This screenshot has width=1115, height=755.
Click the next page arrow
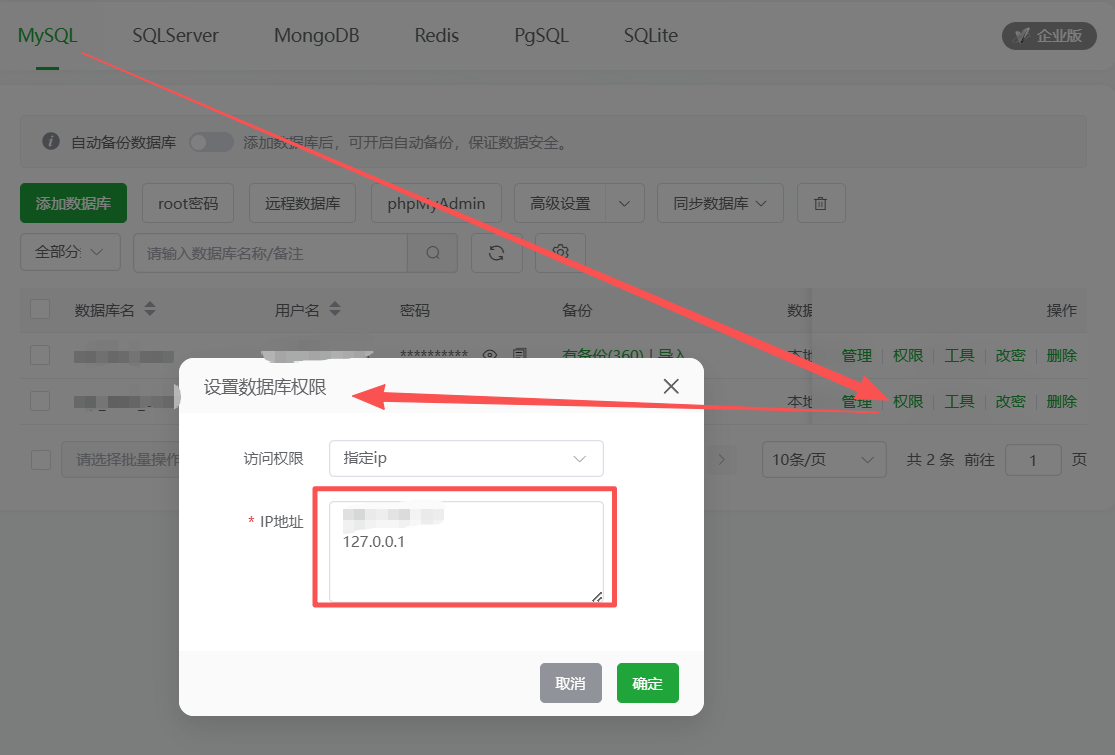click(x=722, y=459)
